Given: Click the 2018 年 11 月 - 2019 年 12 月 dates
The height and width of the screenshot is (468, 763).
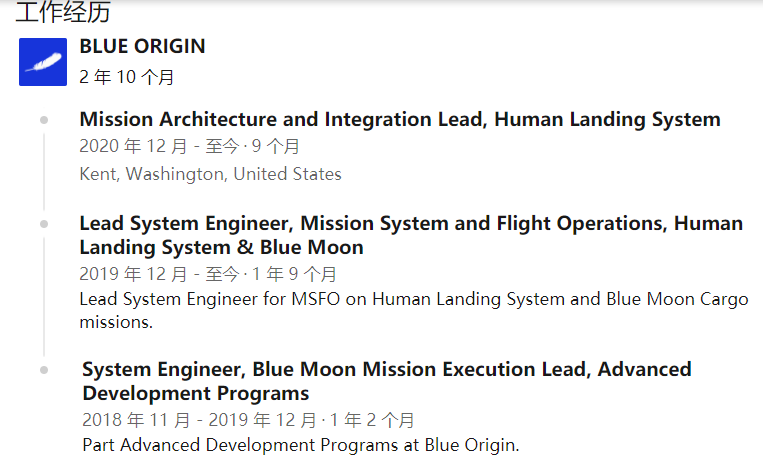Looking at the screenshot, I should tap(200, 420).
